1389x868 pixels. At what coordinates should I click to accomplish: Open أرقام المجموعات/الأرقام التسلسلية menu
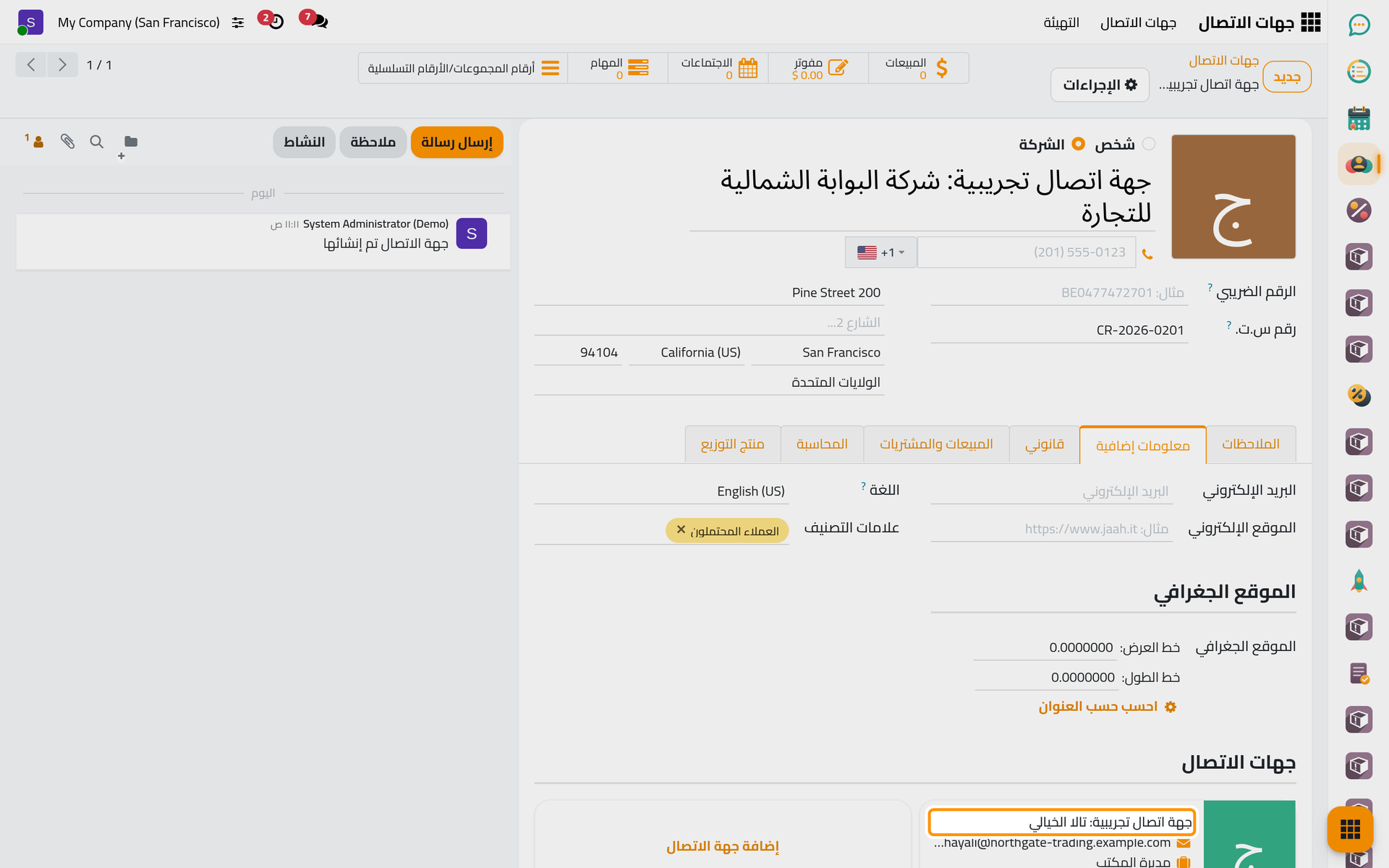coord(463,68)
